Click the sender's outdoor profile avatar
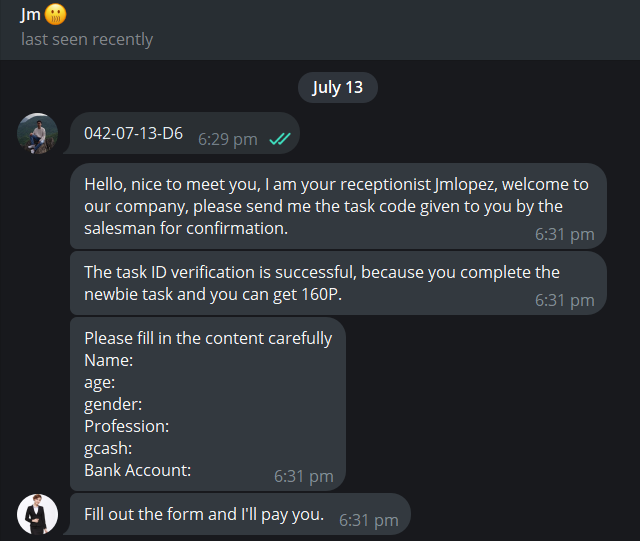Image resolution: width=640 pixels, height=541 pixels. pos(38,134)
